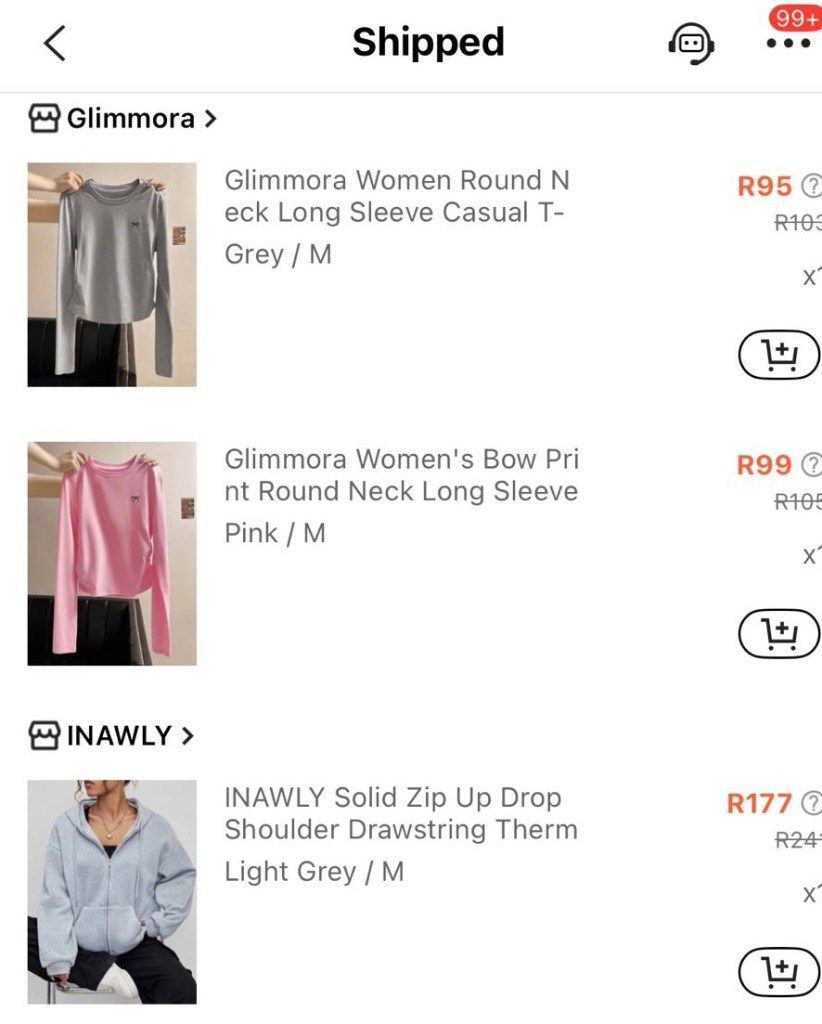
Task: Open Glimmora Women Round Neck T-shirt title
Action: 397,196
